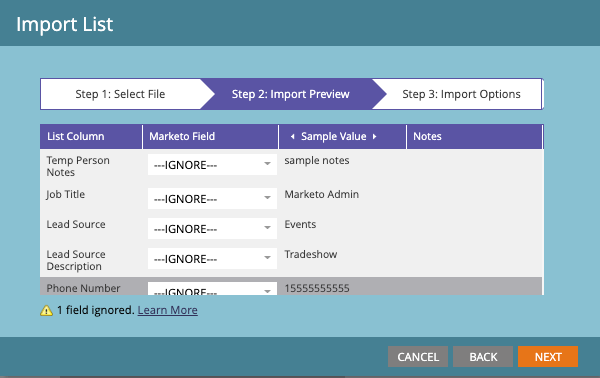Open the Learn More link
The width and height of the screenshot is (600, 378).
tap(168, 310)
